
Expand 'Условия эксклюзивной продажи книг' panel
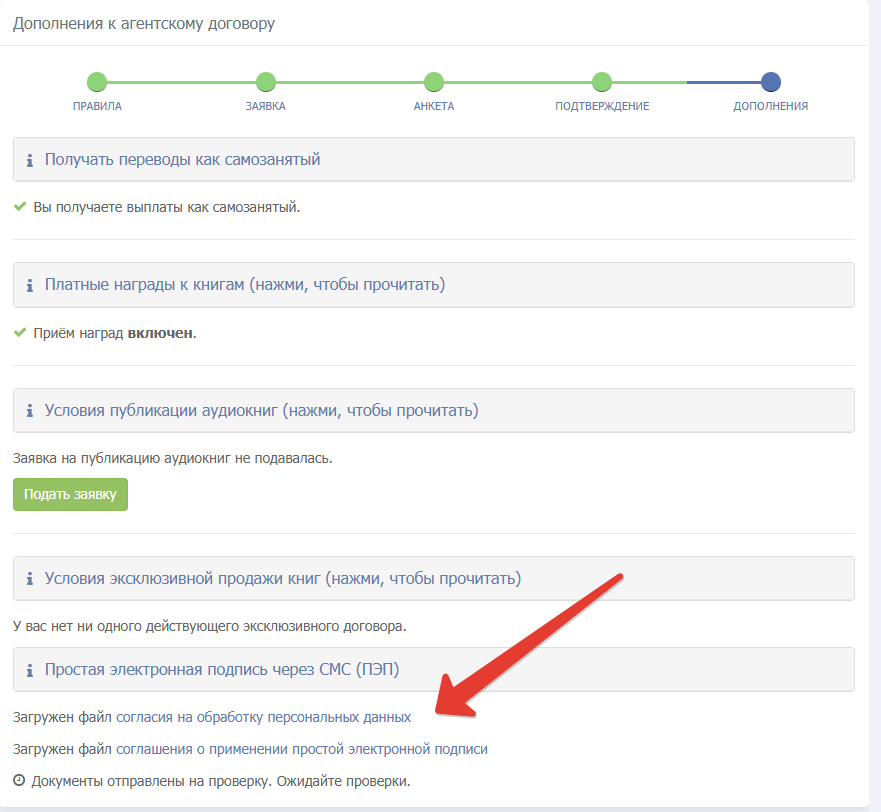point(434,578)
